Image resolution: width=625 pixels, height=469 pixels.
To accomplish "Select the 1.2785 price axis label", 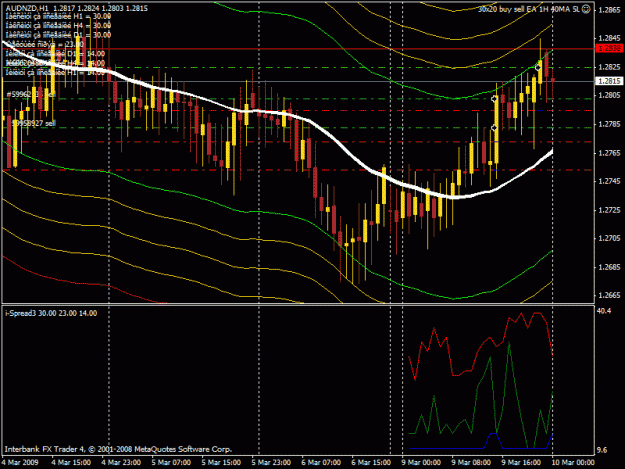I will (609, 124).
